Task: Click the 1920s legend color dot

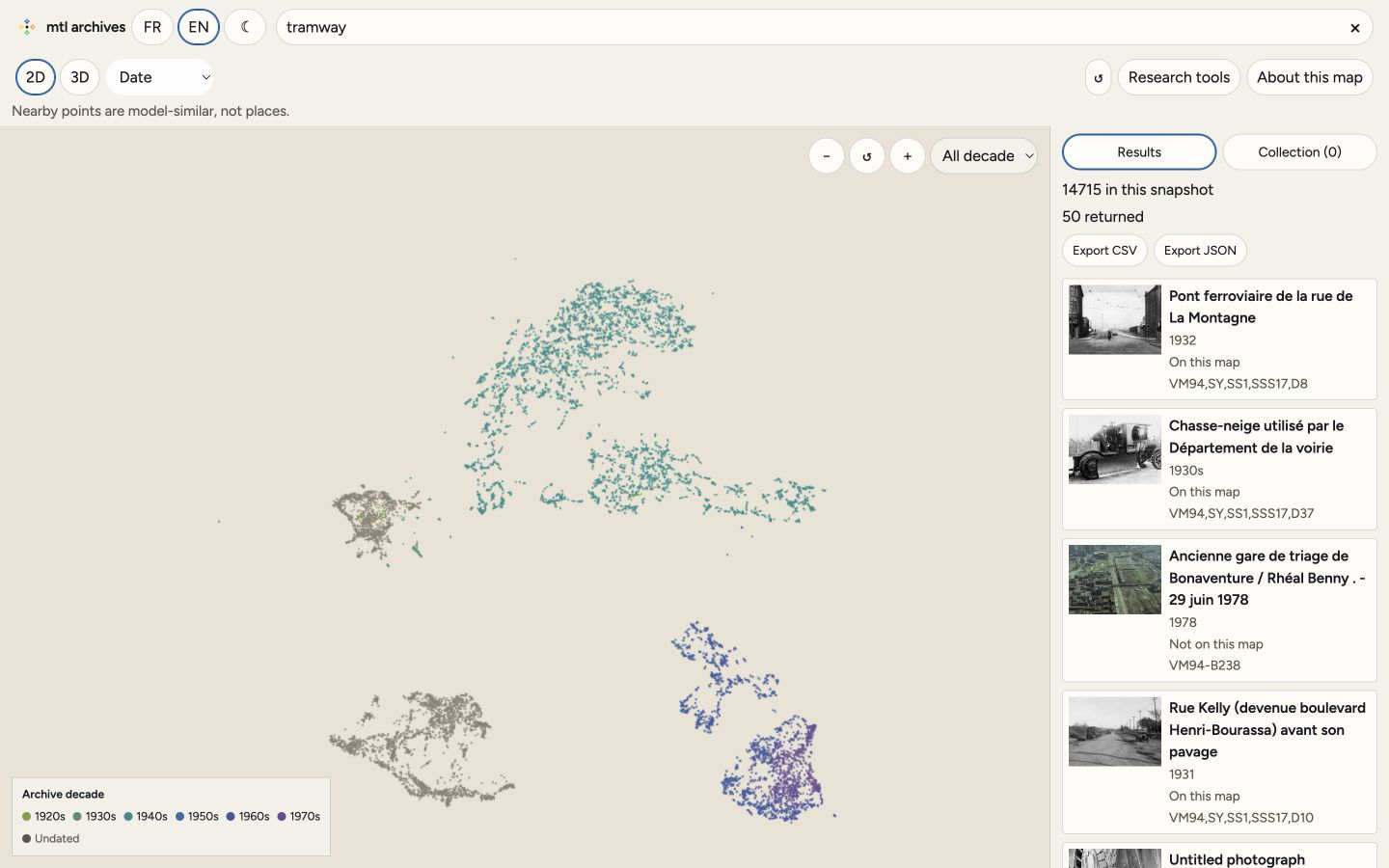Action: [x=27, y=817]
